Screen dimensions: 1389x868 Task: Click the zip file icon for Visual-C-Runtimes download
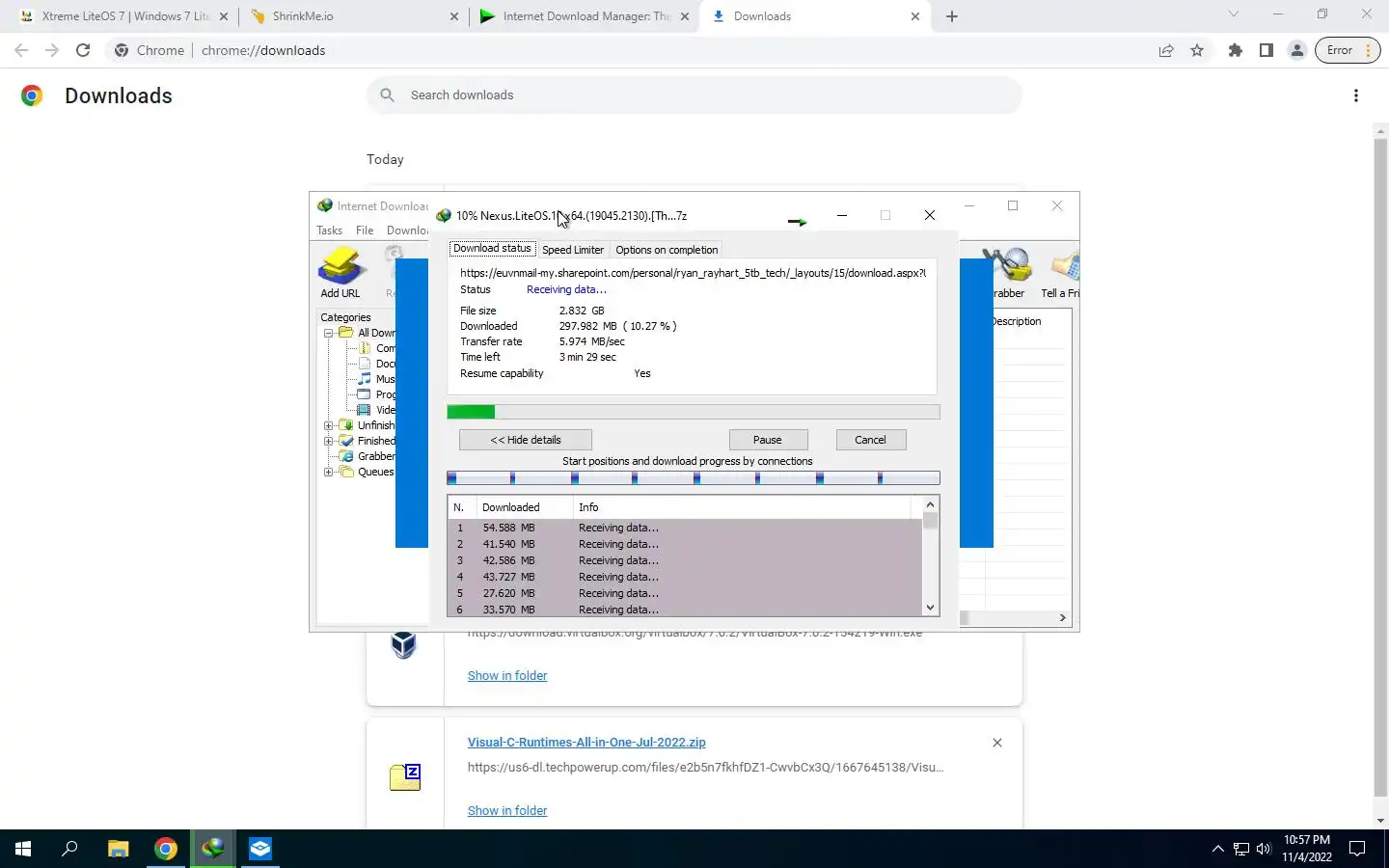coord(405,776)
